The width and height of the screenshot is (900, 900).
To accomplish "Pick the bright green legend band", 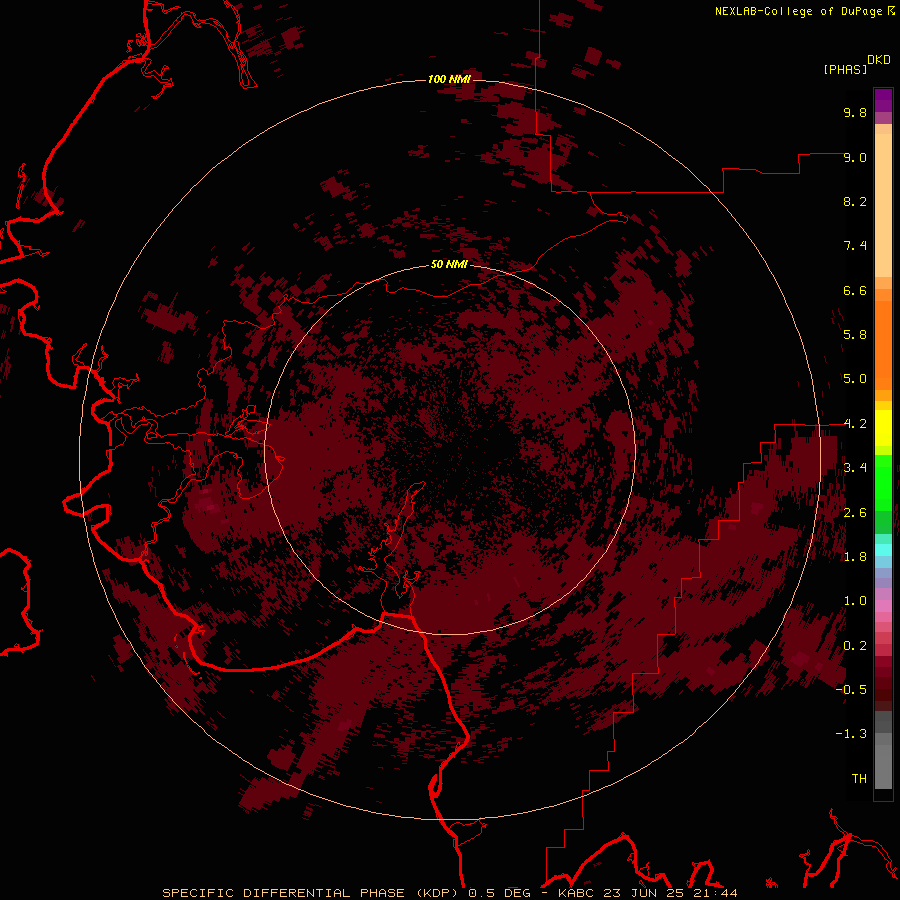I will coord(883,482).
